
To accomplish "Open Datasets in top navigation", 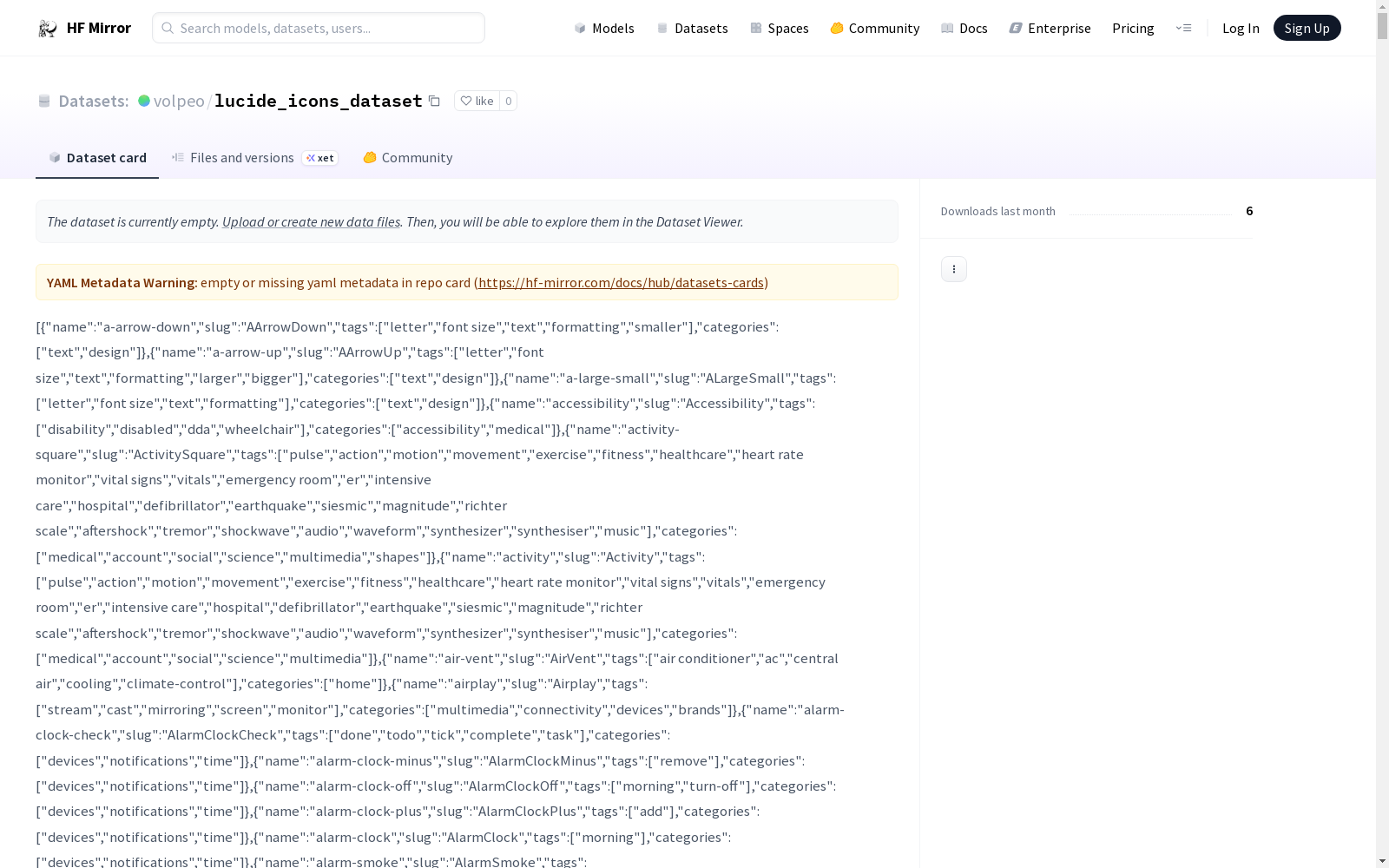I will [692, 28].
